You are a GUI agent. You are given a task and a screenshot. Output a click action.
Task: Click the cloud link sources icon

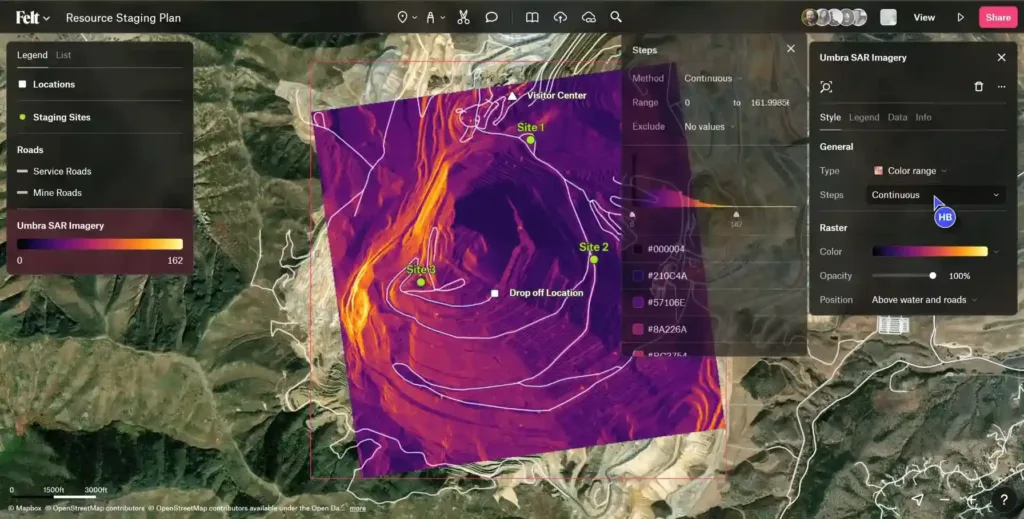point(588,18)
